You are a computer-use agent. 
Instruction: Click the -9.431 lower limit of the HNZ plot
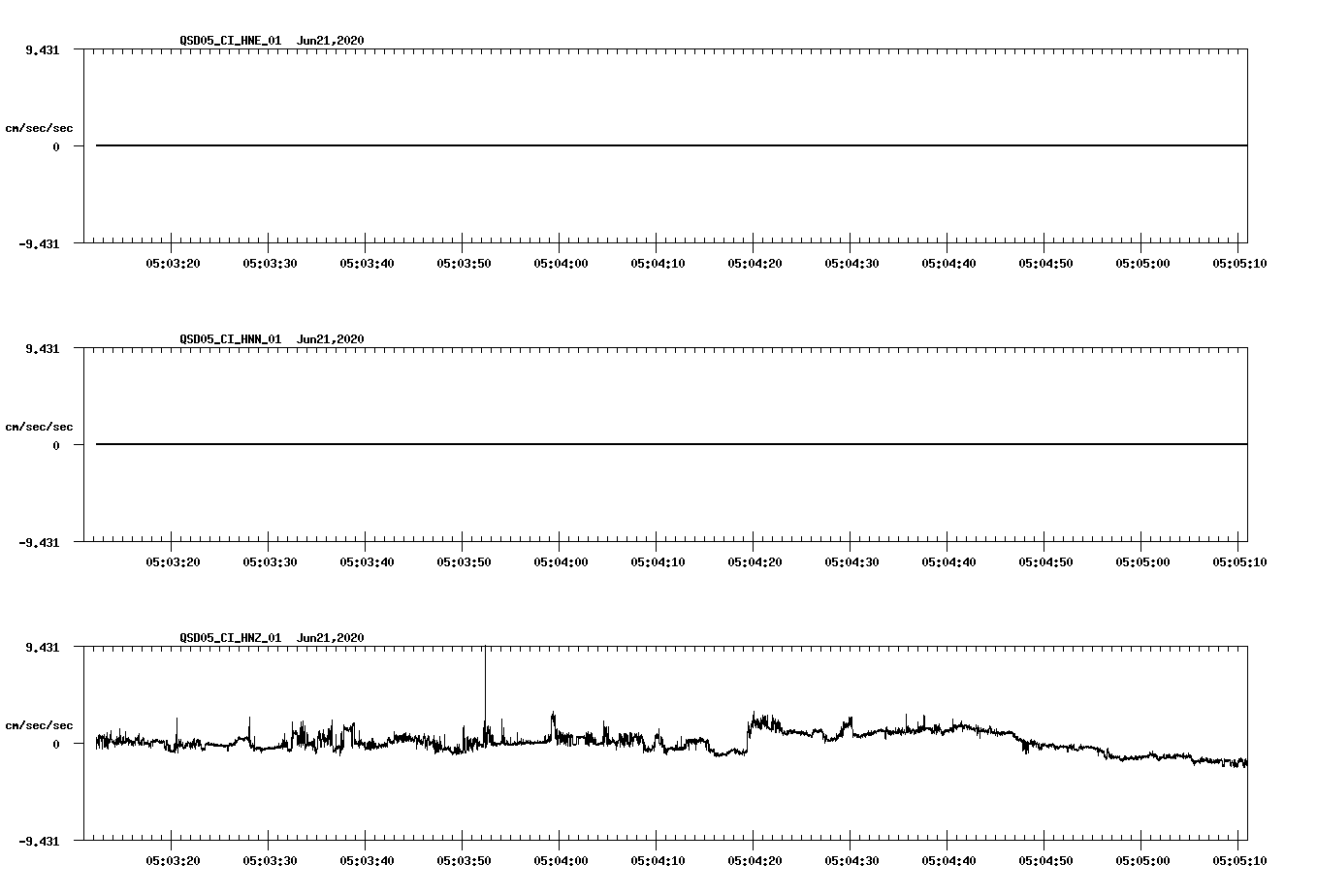click(x=40, y=842)
